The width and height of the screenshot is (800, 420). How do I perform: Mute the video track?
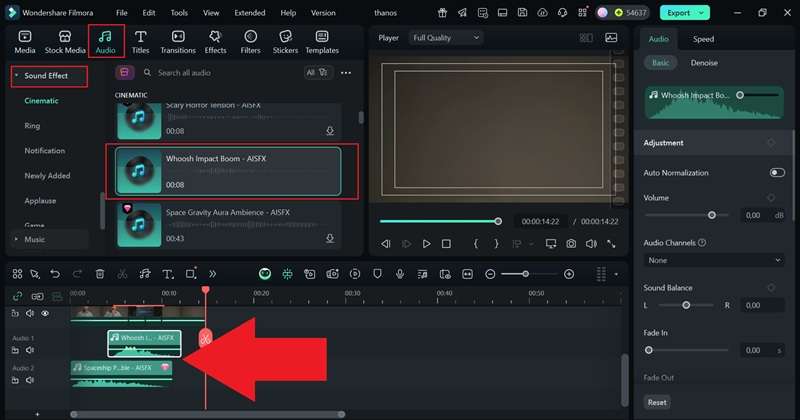(30, 313)
